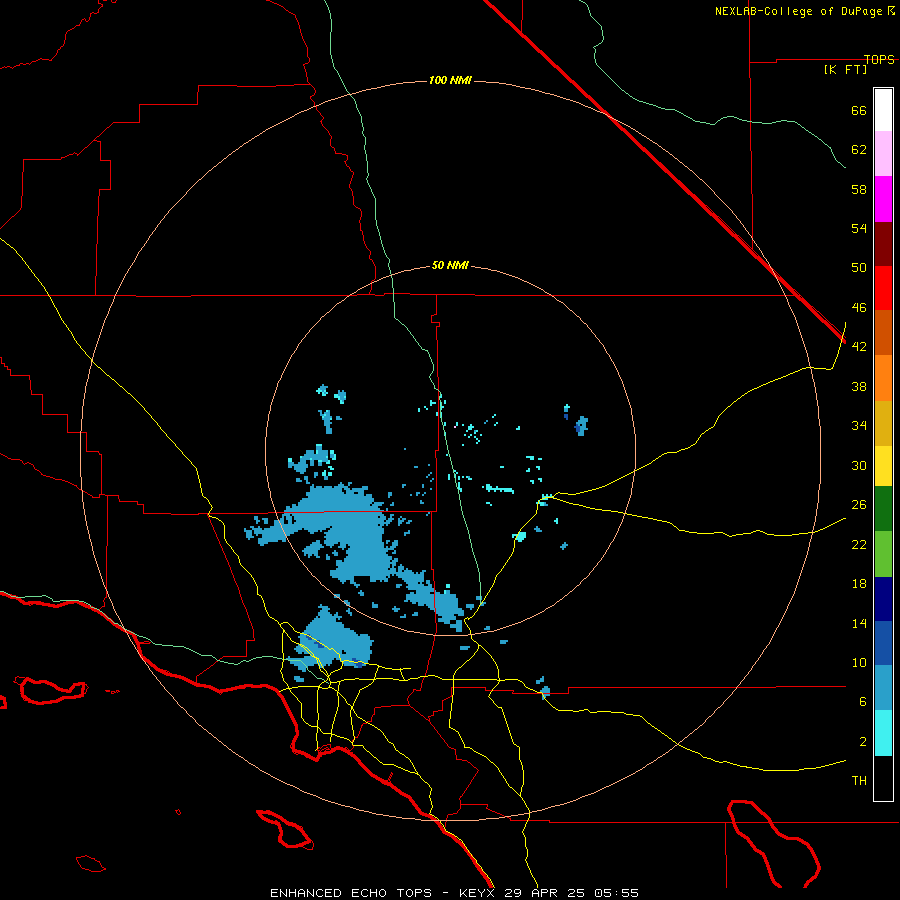This screenshot has height=900, width=900.
Task: Click the 66 value on the scale
Action: 859,111
